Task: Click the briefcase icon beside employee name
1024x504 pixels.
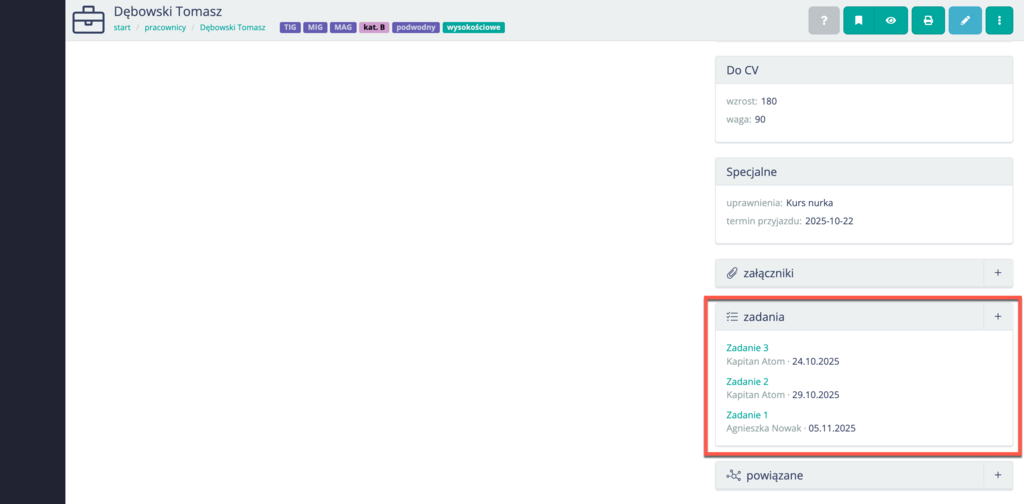Action: (x=88, y=19)
